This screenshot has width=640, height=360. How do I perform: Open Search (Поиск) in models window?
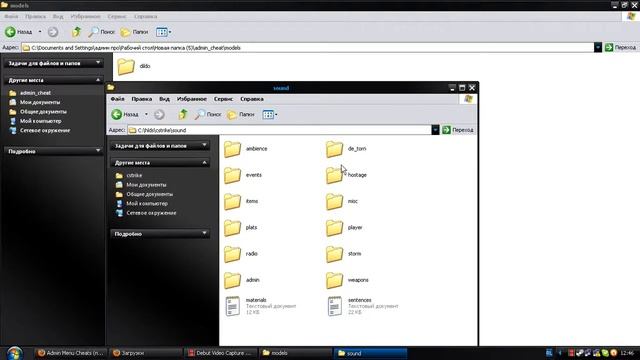[102, 32]
